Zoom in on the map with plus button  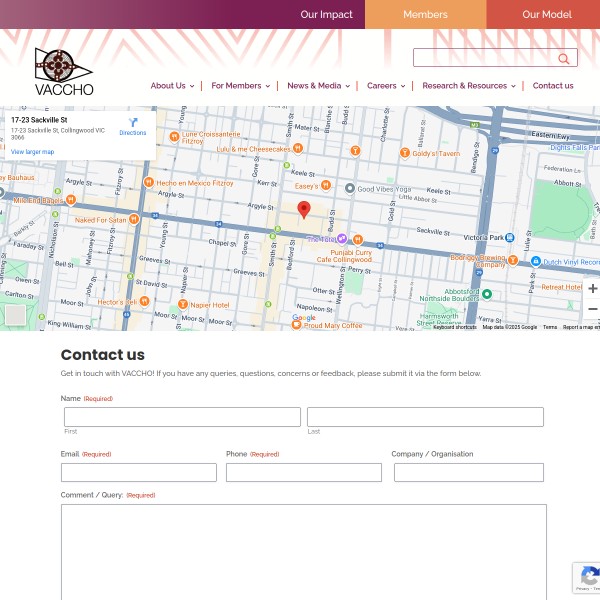pos(592,288)
